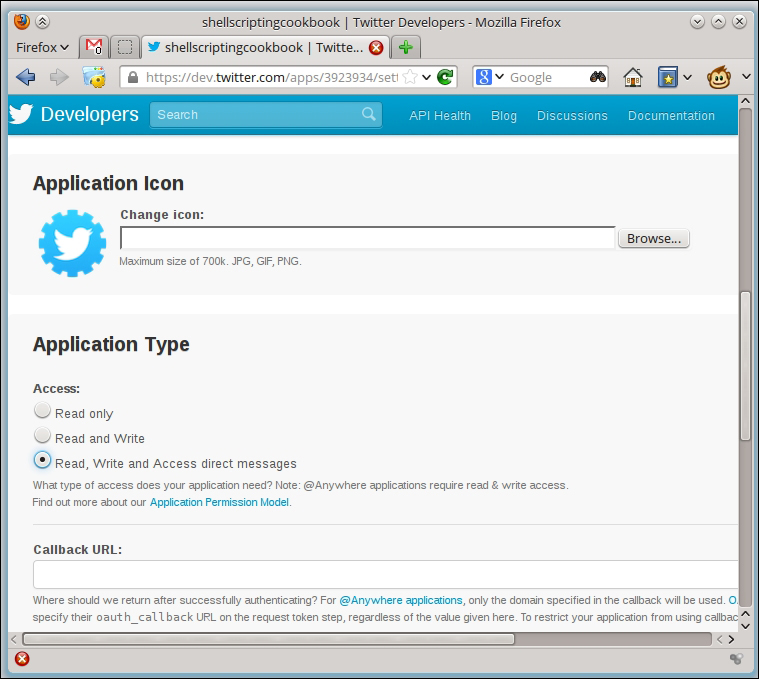The image size is (759, 679).
Task: Click in the Callback URL field
Action: [x=385, y=574]
